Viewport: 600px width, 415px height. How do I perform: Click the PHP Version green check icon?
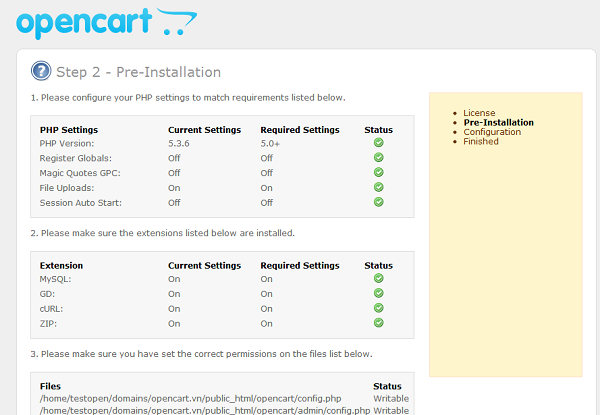(378, 144)
